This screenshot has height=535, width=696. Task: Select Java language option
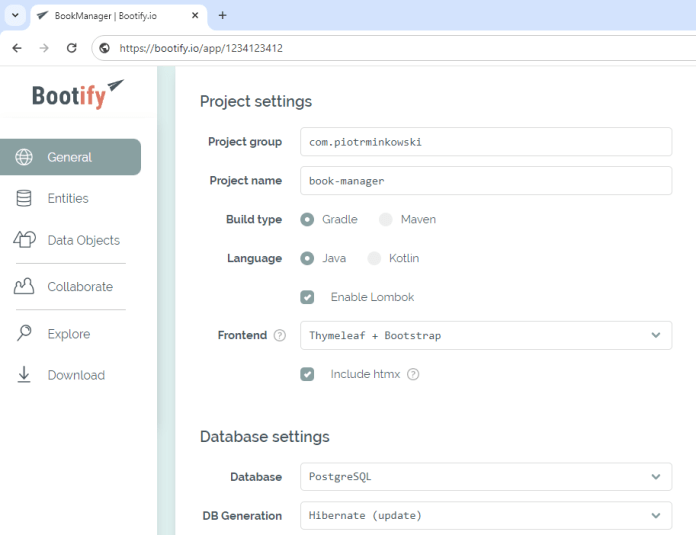pos(307,258)
